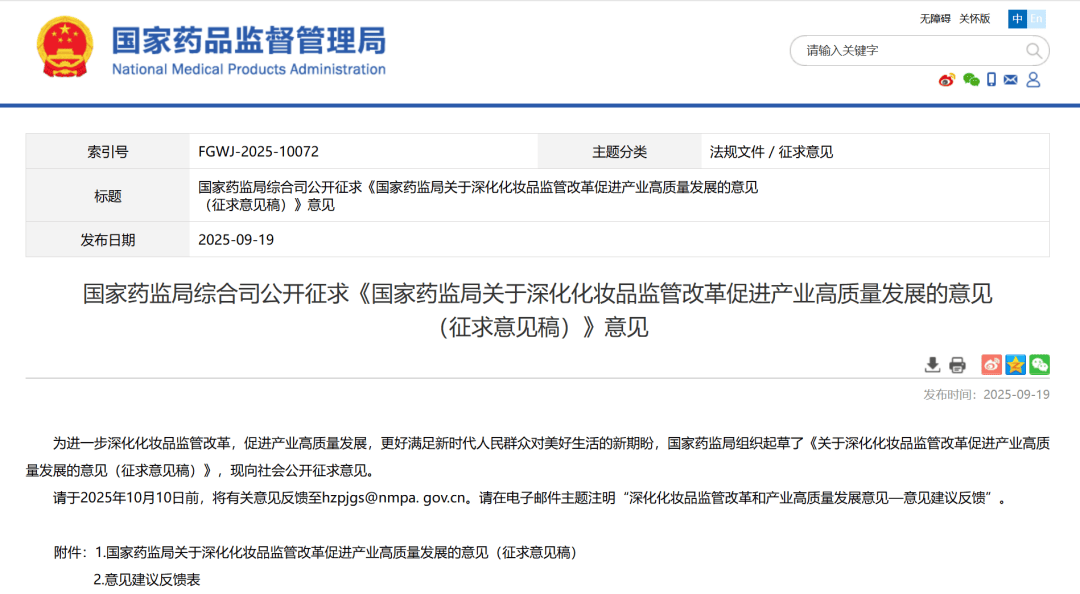Click the download icon above the article
Viewport: 1080px width, 594px height.
[933, 364]
